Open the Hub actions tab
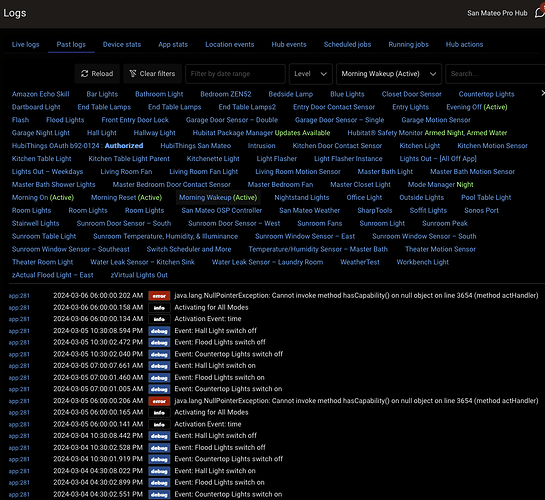 pos(464,44)
